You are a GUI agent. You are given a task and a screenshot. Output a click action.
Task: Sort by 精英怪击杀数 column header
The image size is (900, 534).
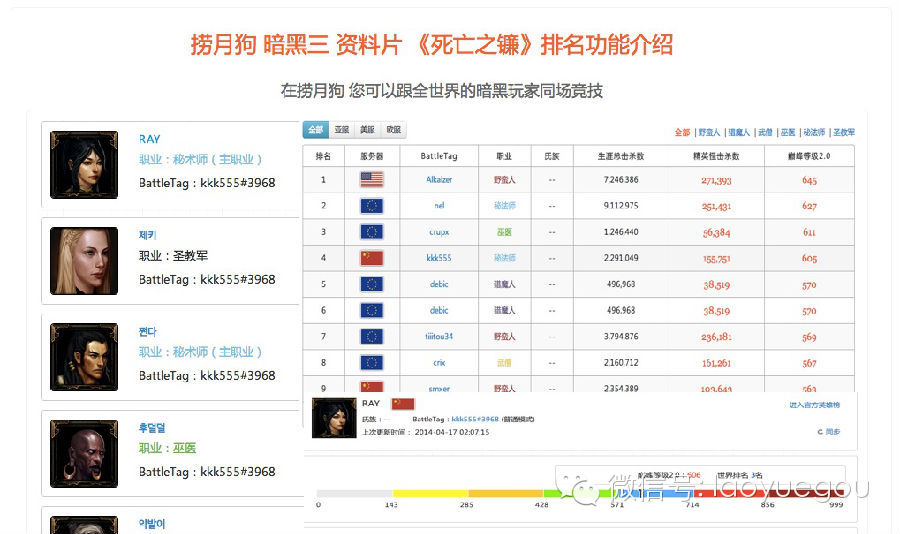pos(716,156)
